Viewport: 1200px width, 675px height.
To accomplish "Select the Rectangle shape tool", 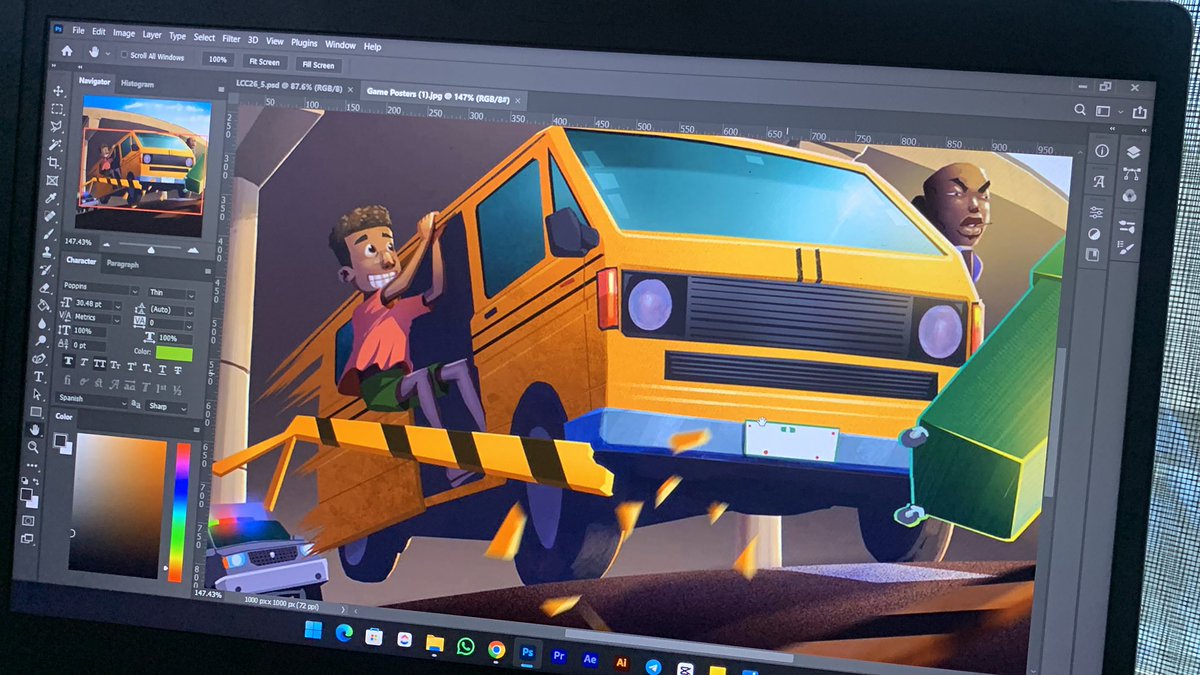I will (36, 412).
